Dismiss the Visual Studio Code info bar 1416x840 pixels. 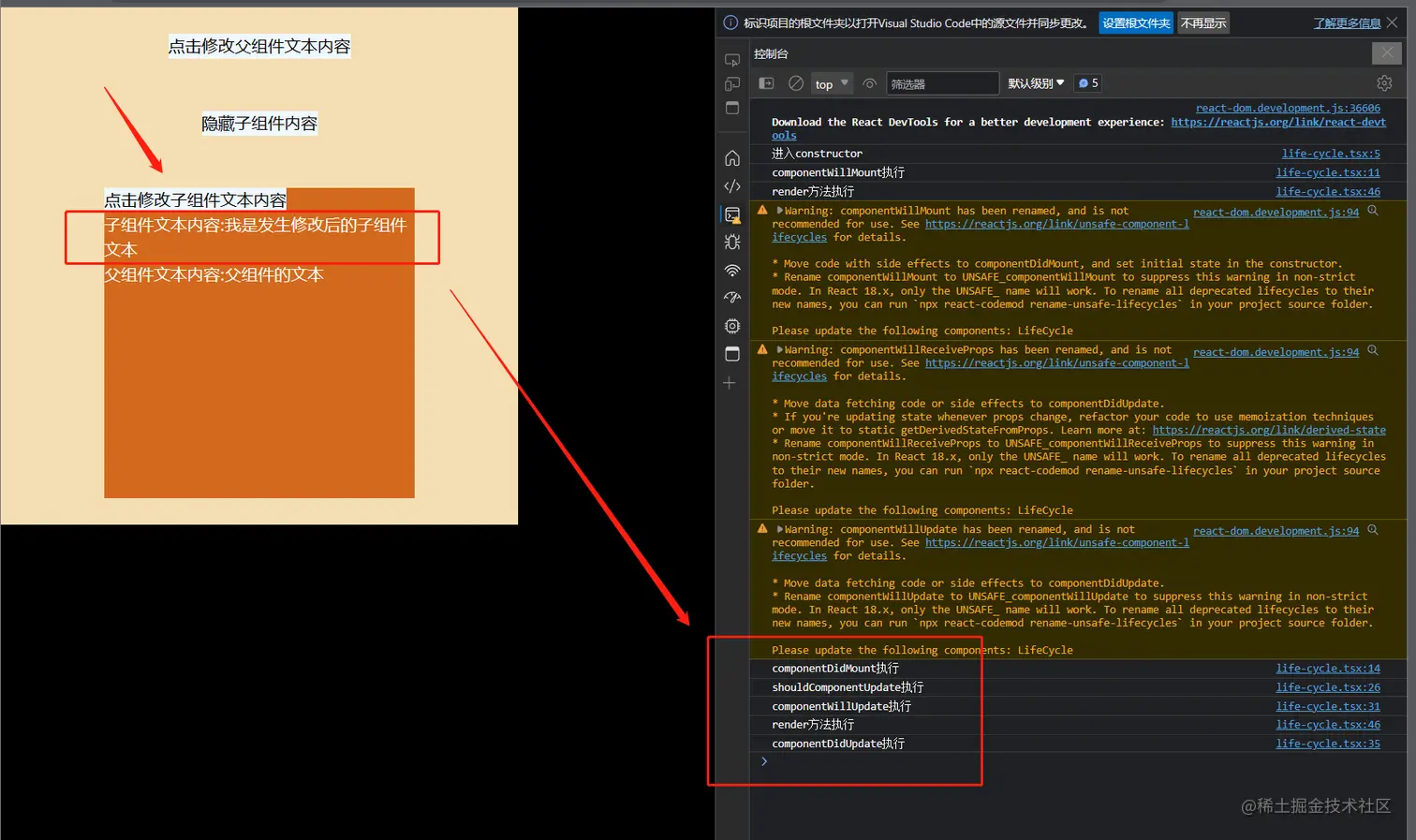(1392, 22)
